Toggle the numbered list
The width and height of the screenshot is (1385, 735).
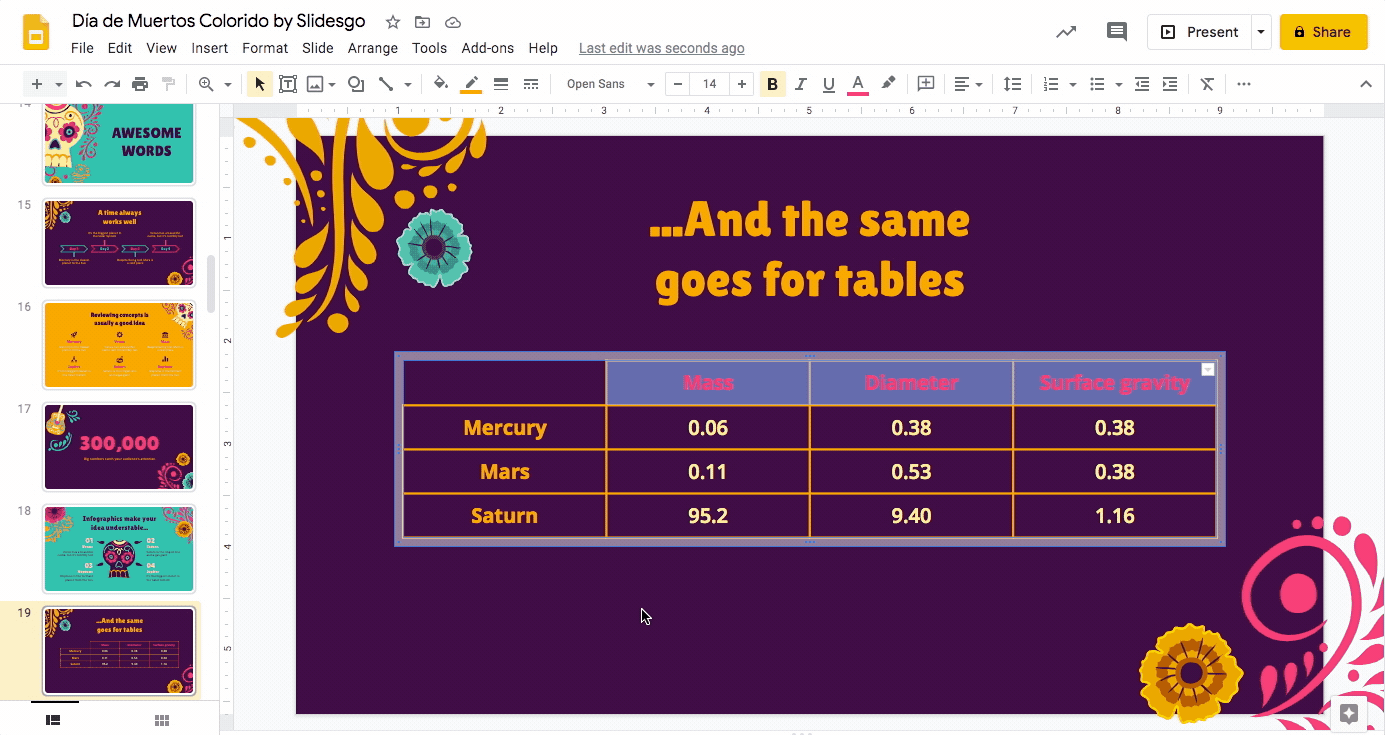[1051, 84]
